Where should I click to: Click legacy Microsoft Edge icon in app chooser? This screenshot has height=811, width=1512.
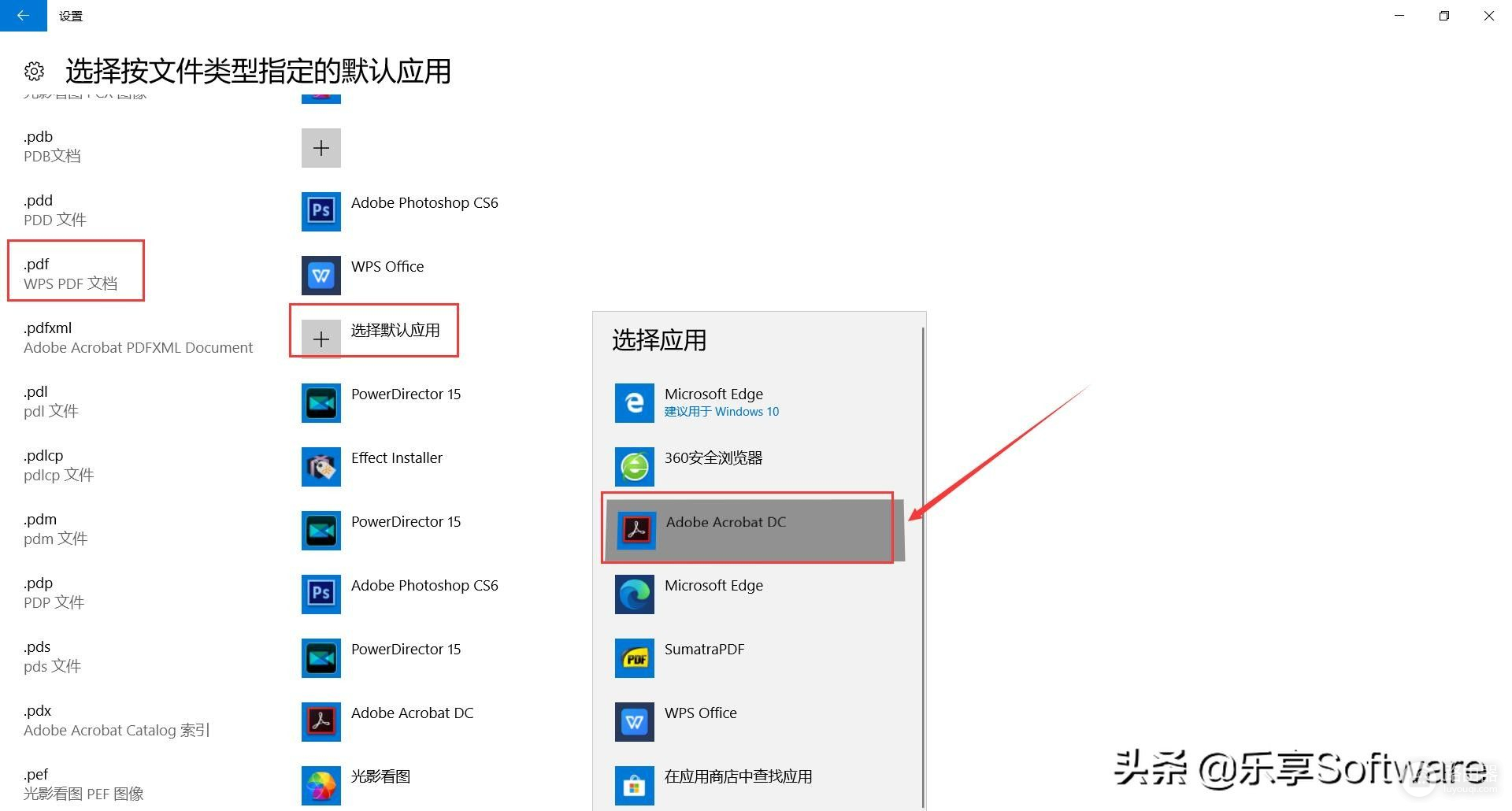635,403
